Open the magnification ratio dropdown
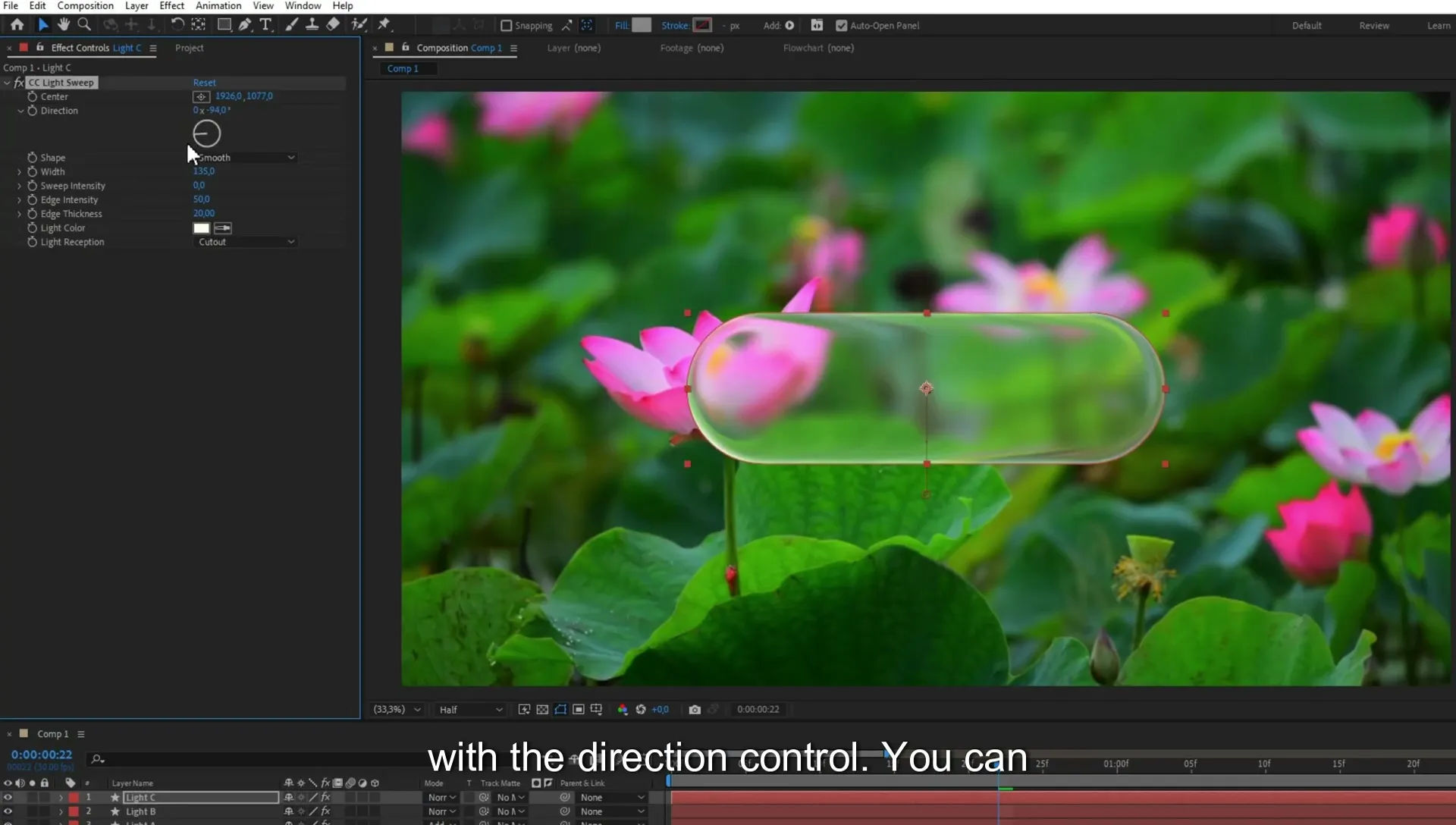 pos(397,709)
